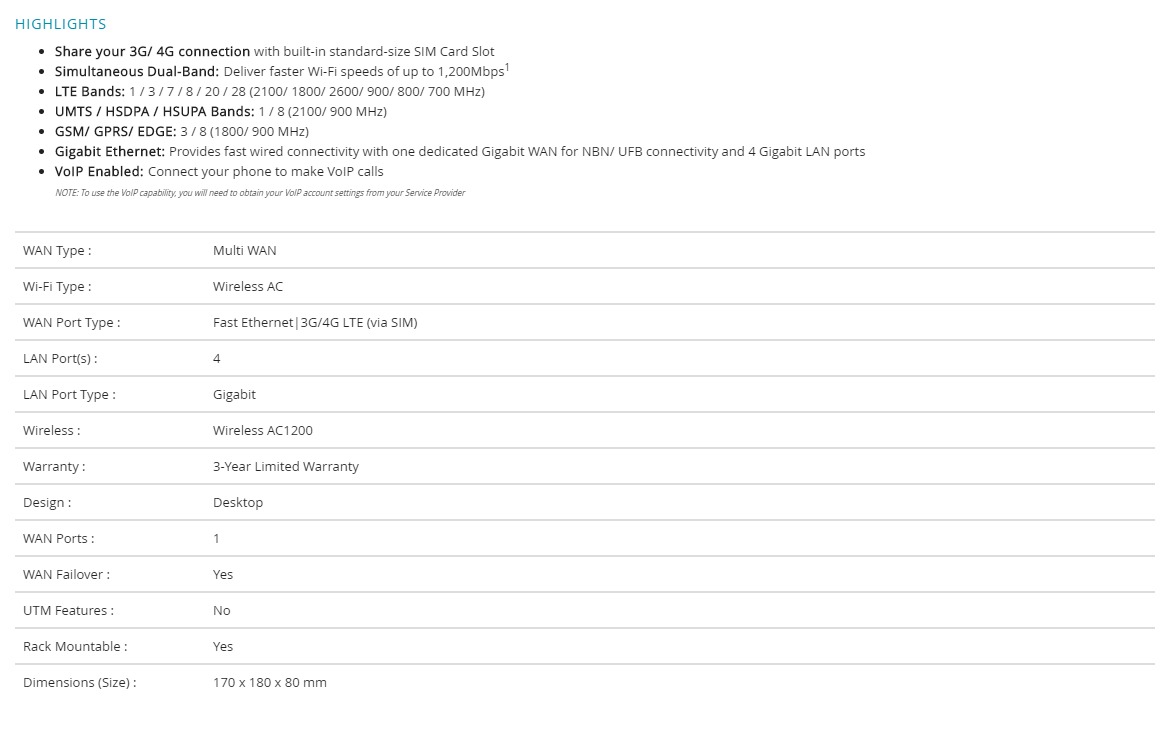Viewport: 1158px width, 736px height.
Task: Click the VoIP NOTE fine print
Action: pos(259,193)
